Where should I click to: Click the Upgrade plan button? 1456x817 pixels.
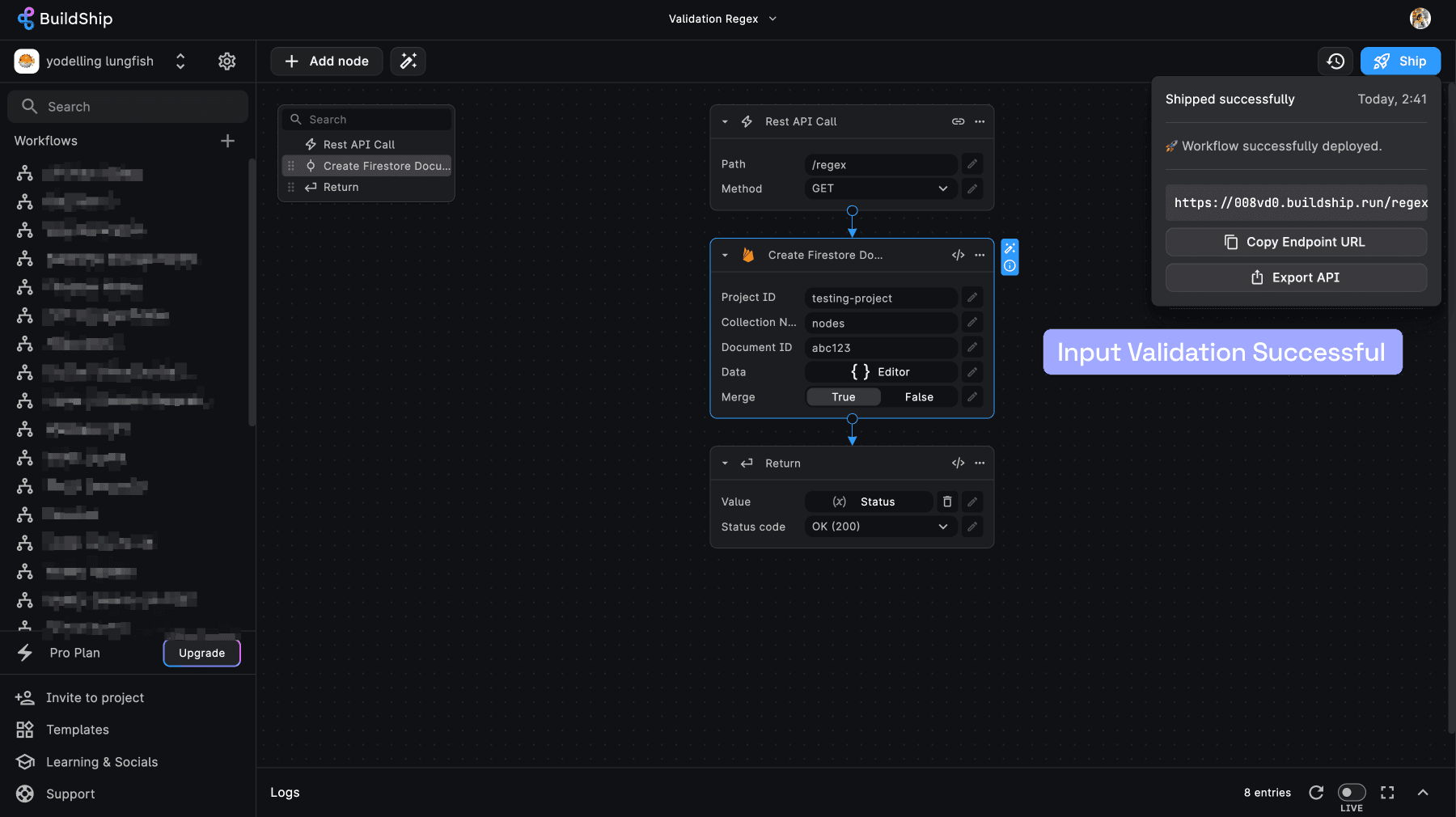click(x=201, y=653)
